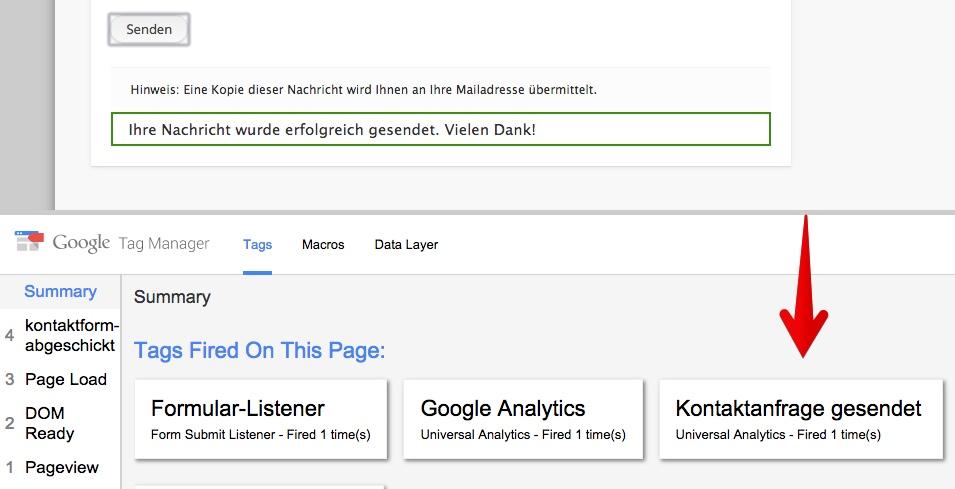Select the DOM Ready event
The width and height of the screenshot is (955, 489).
click(x=60, y=423)
